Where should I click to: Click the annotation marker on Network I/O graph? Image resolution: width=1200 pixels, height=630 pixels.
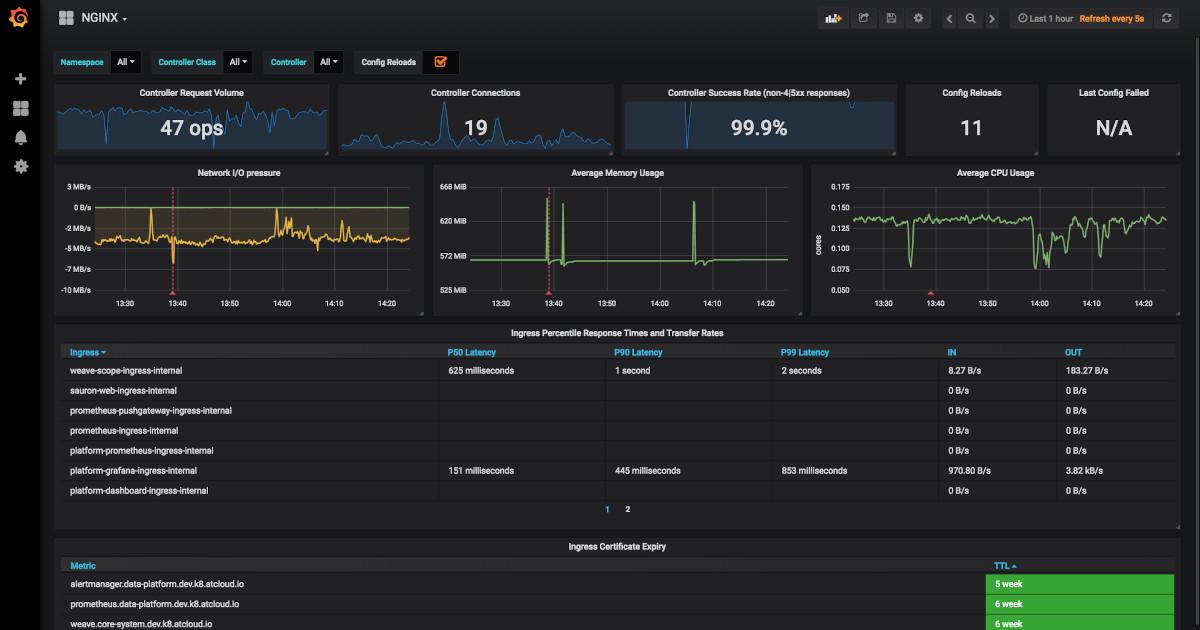coord(173,293)
